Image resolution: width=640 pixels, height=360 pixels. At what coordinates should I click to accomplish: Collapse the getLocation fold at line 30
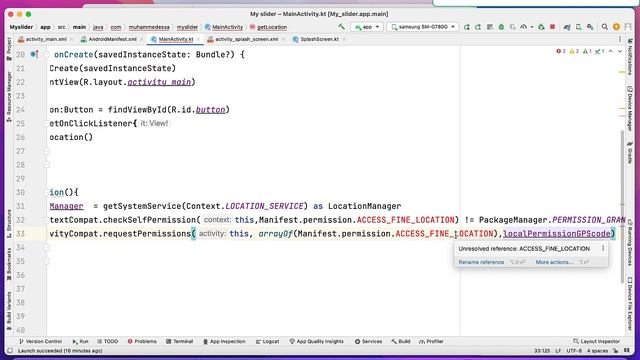(47, 192)
